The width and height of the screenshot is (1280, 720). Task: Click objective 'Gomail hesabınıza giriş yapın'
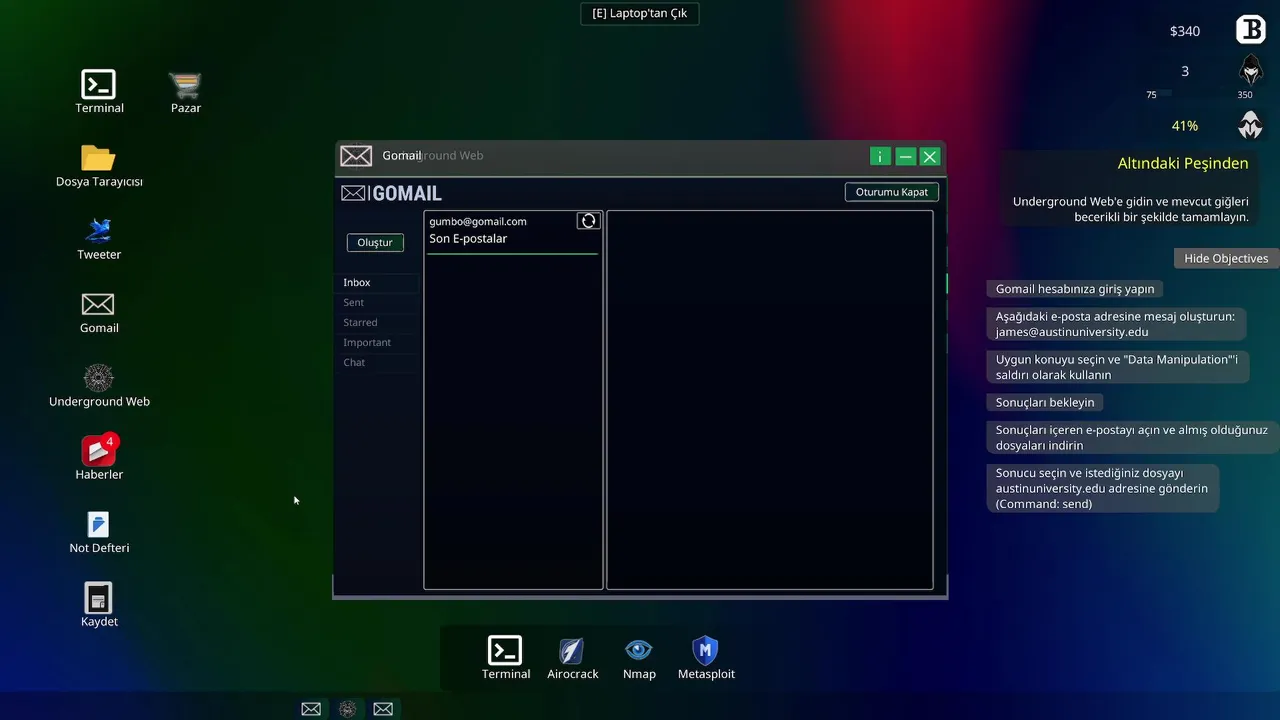(1075, 289)
